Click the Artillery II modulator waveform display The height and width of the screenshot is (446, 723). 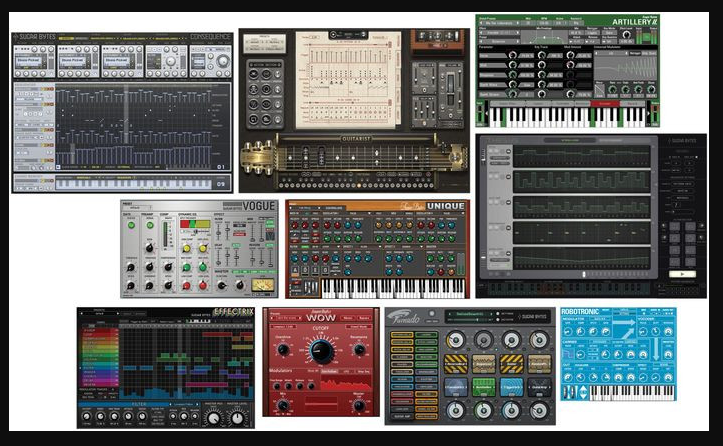(x=625, y=68)
